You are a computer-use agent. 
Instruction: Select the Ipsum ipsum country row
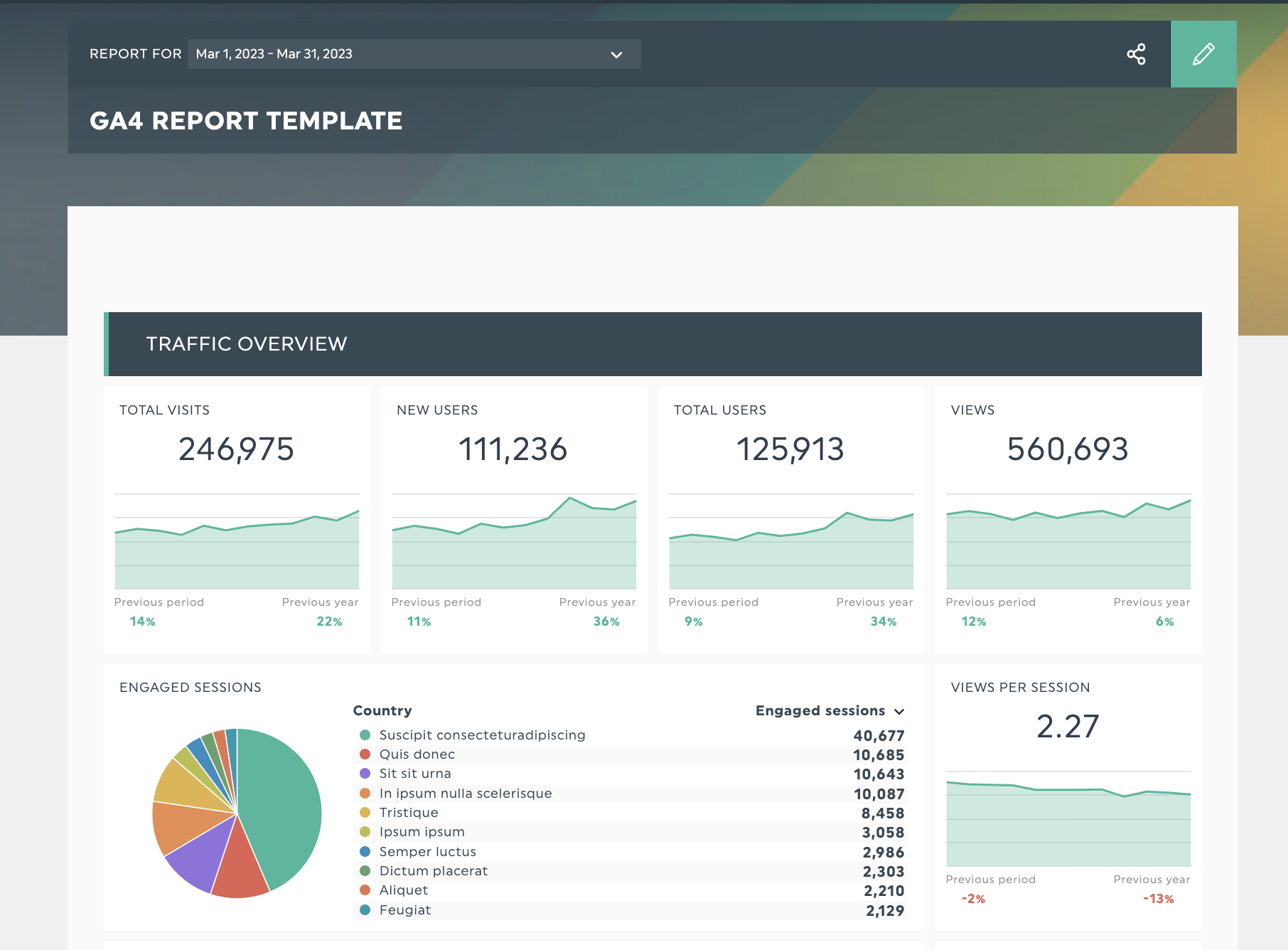[630, 832]
